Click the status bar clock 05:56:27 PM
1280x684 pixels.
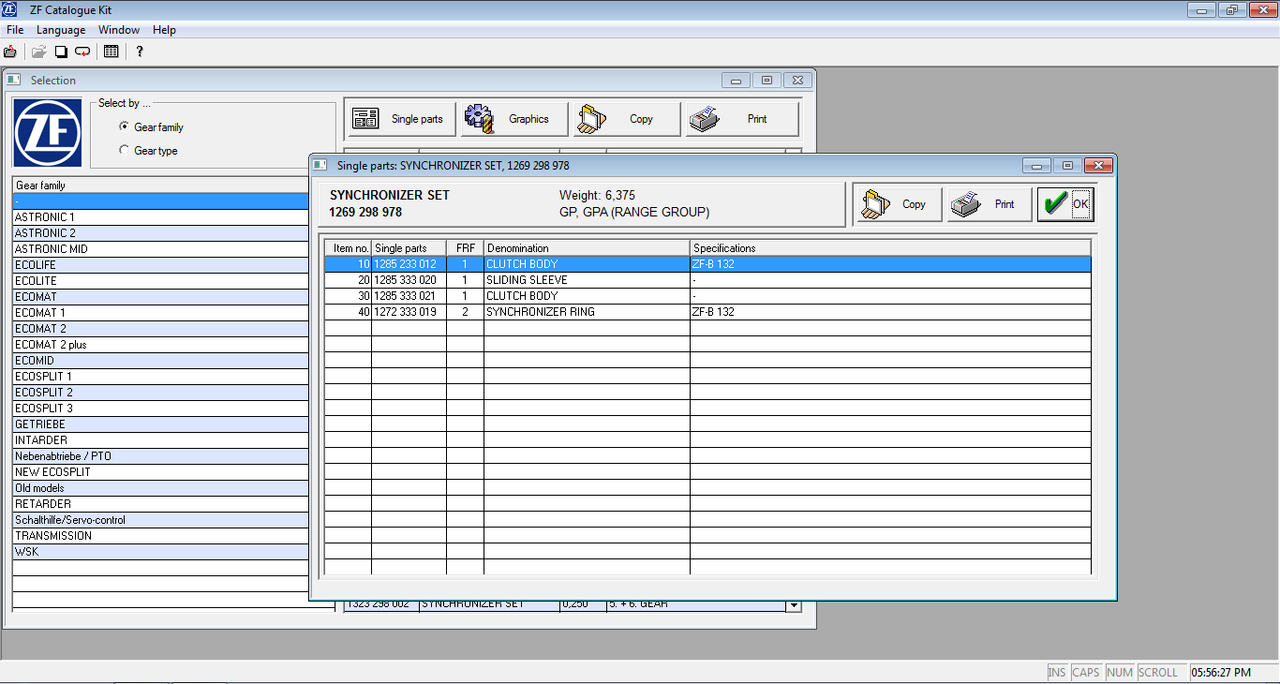[1220, 673]
